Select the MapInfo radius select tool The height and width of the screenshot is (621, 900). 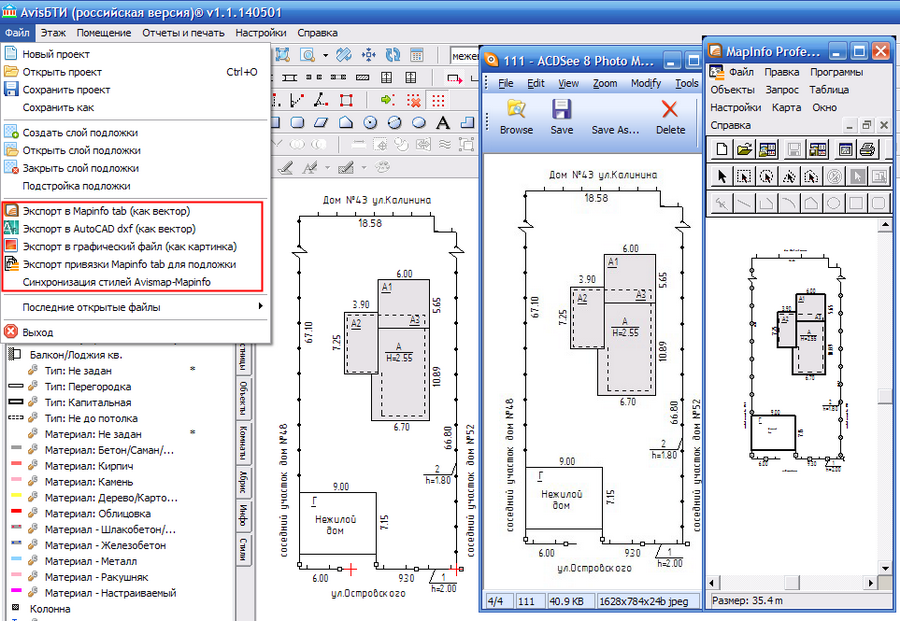click(x=766, y=176)
